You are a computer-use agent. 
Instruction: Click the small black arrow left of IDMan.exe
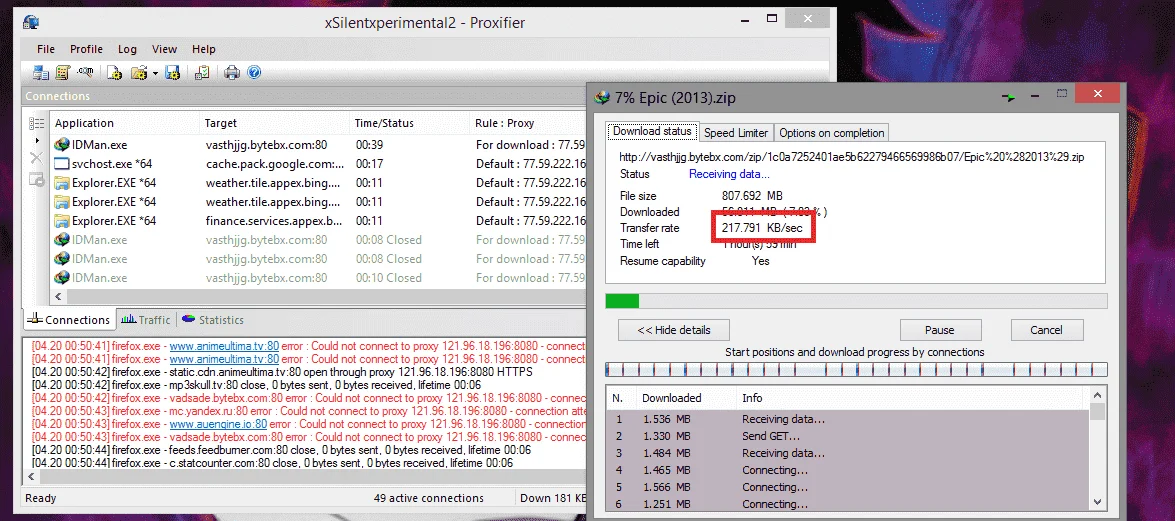pyautogui.click(x=37, y=141)
